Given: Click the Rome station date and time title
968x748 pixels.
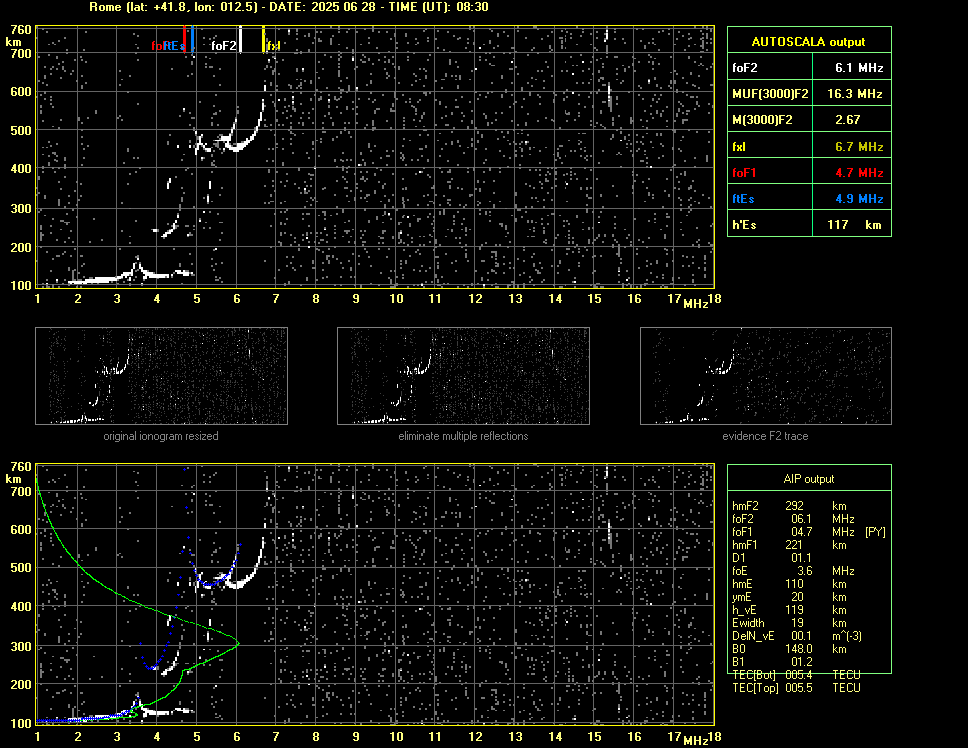Looking at the screenshot, I should tap(288, 7).
